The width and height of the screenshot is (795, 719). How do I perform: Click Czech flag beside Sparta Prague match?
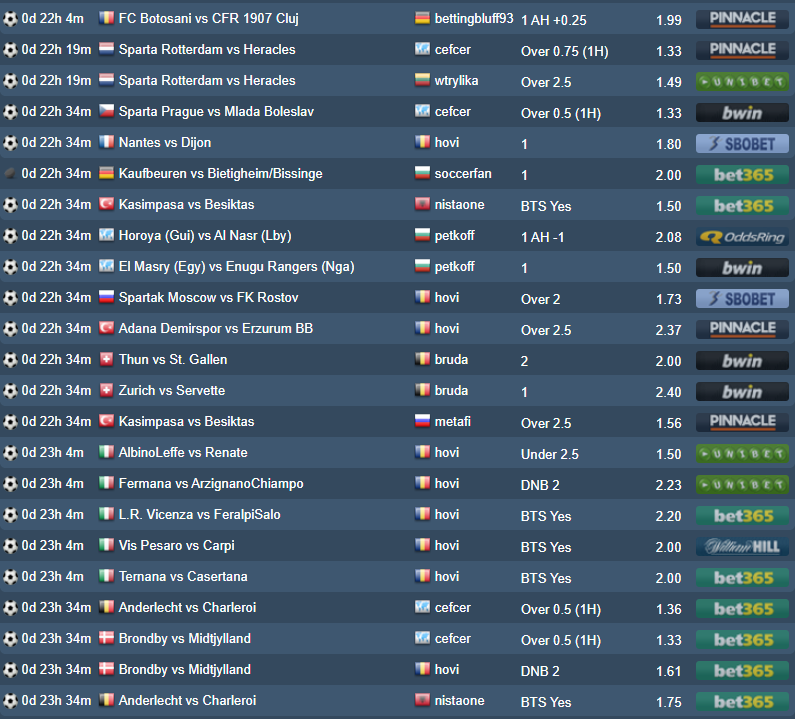106,111
